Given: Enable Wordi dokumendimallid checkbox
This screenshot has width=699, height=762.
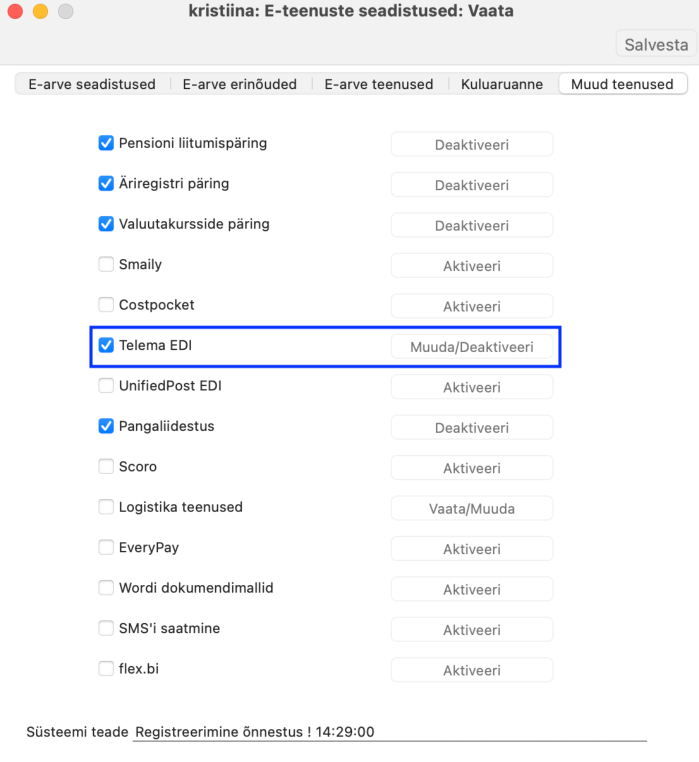Looking at the screenshot, I should click(x=106, y=588).
